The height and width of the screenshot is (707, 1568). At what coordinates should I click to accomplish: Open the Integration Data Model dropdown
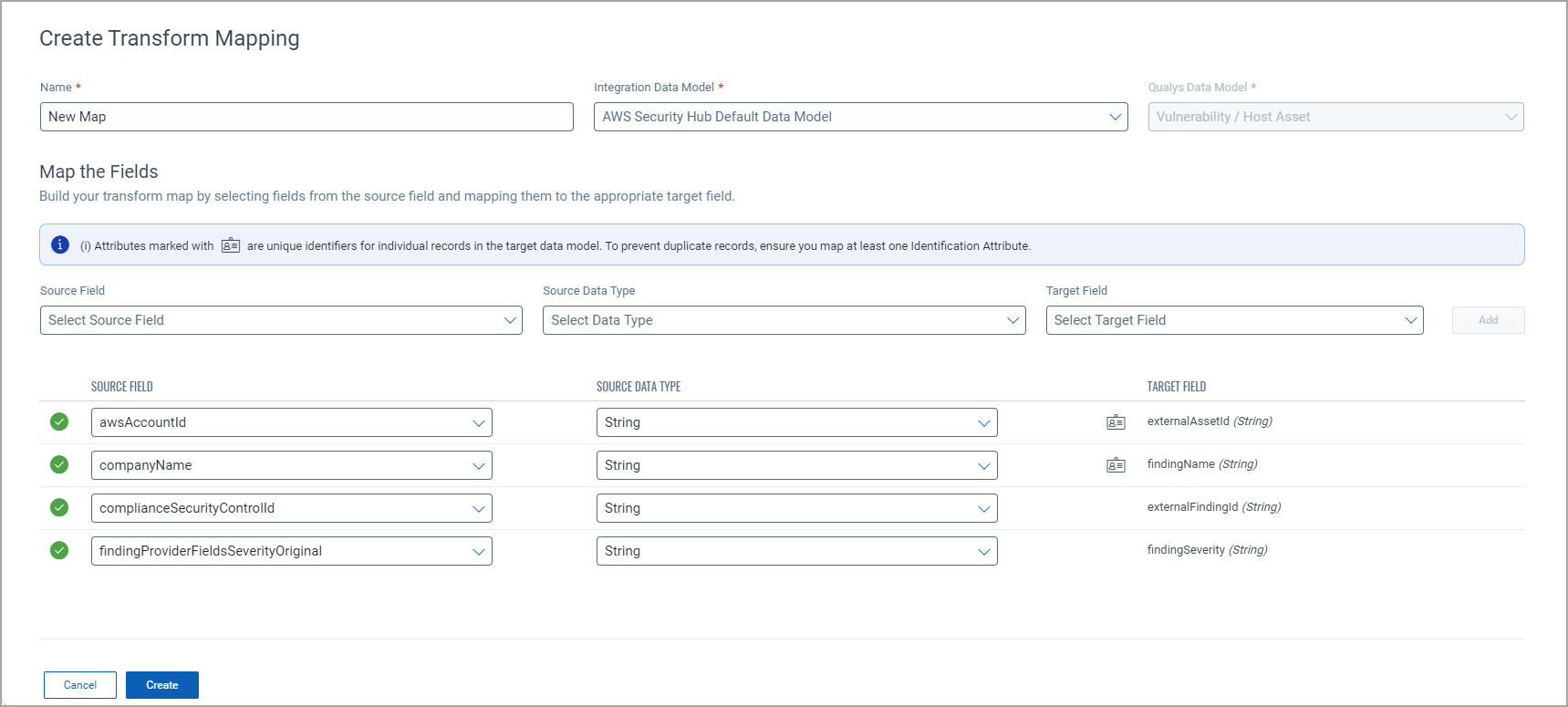click(x=860, y=117)
